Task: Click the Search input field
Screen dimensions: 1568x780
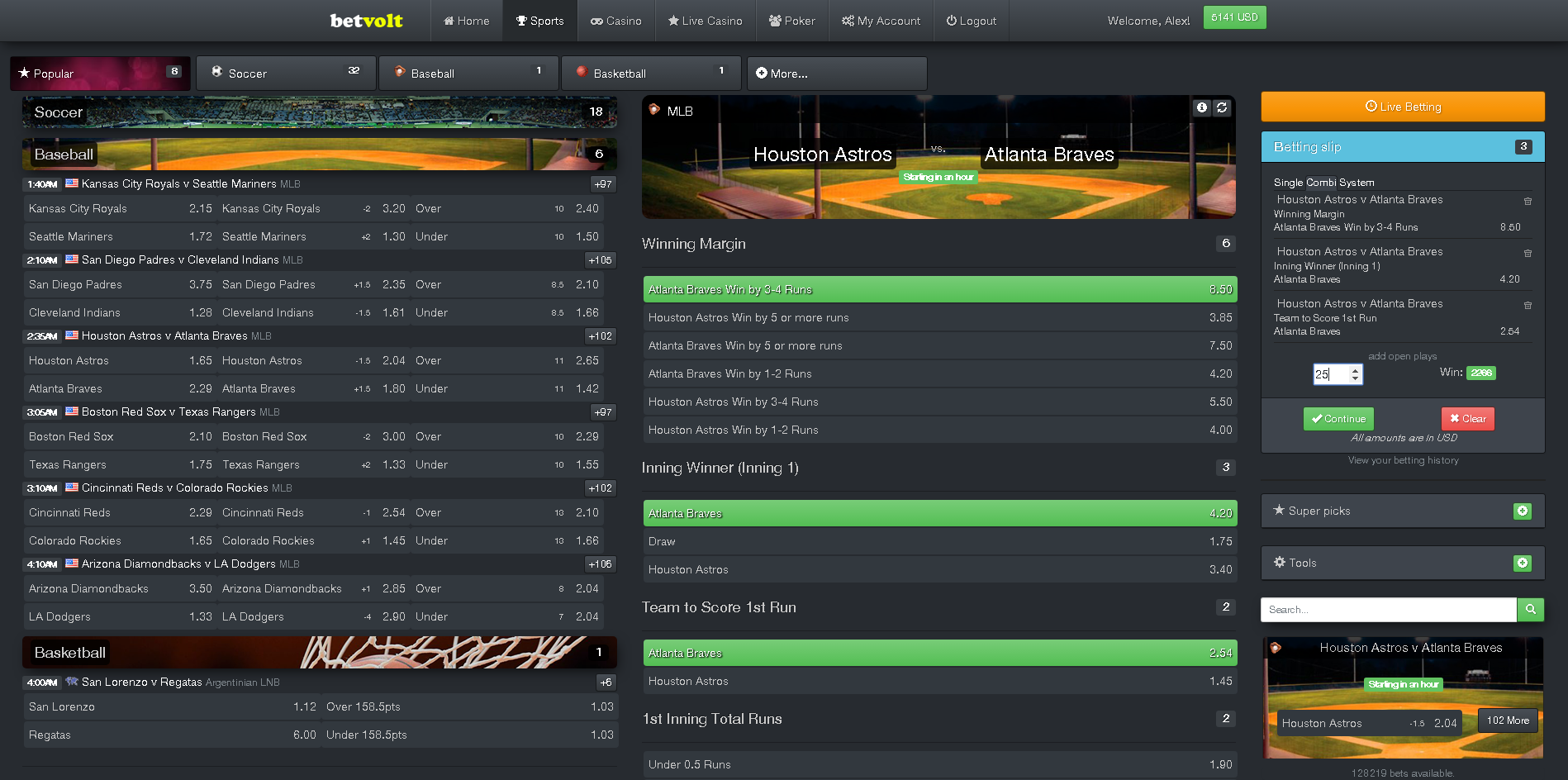Action: (1388, 610)
